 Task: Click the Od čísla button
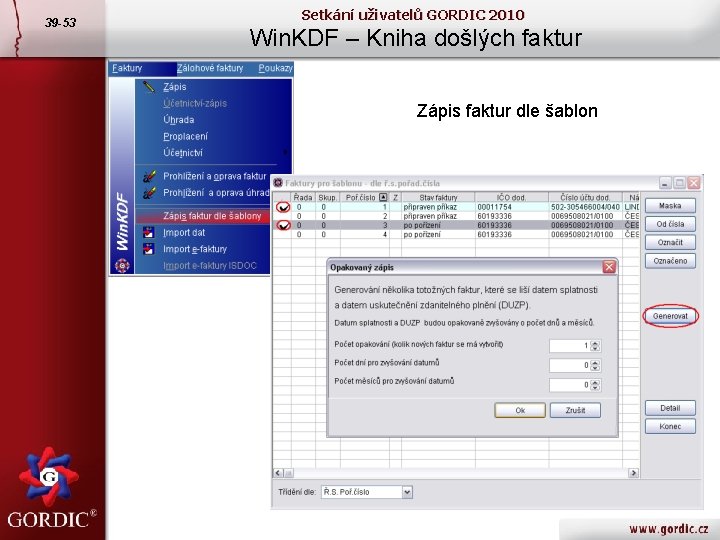(x=670, y=224)
